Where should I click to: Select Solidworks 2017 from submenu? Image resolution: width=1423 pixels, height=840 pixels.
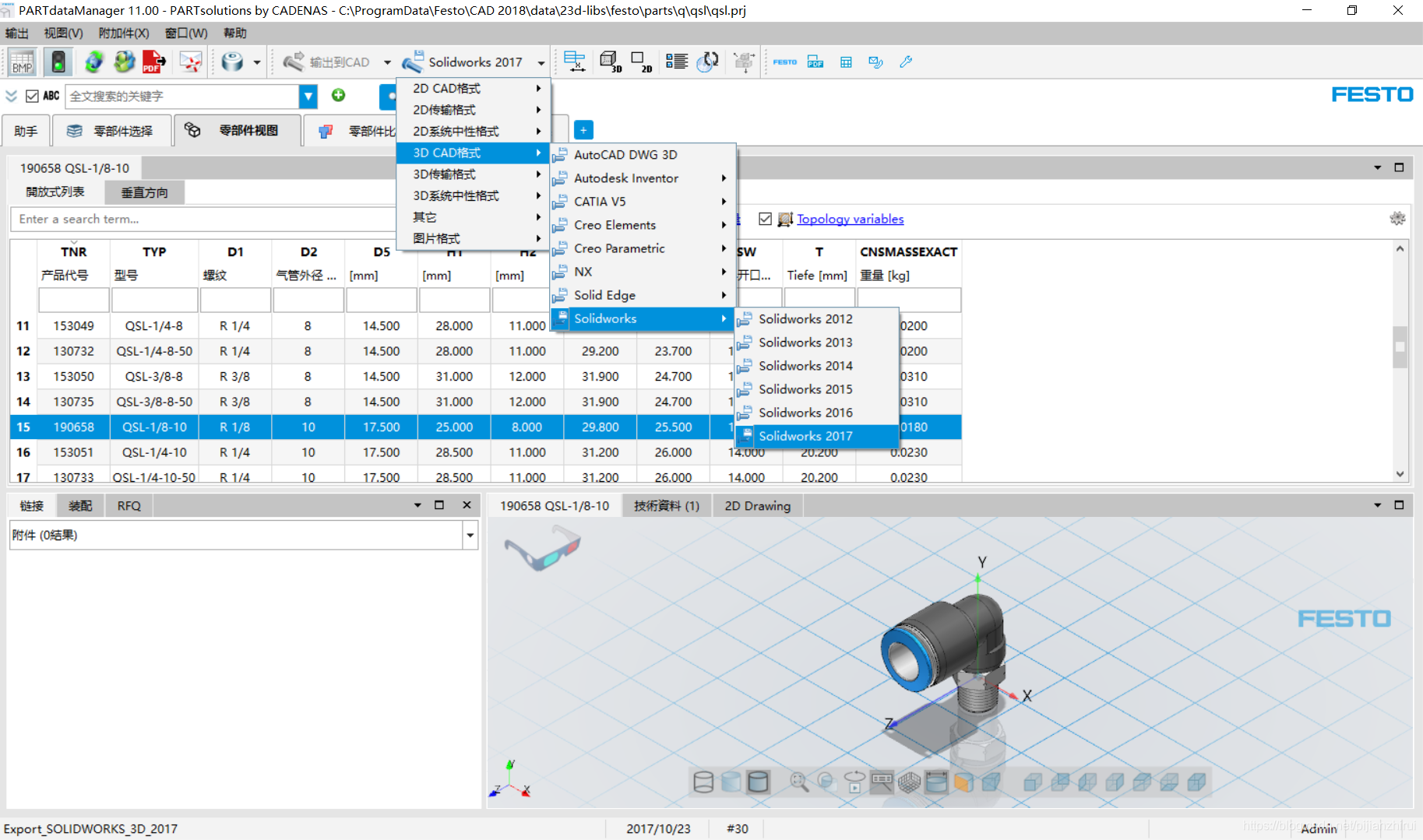click(816, 436)
